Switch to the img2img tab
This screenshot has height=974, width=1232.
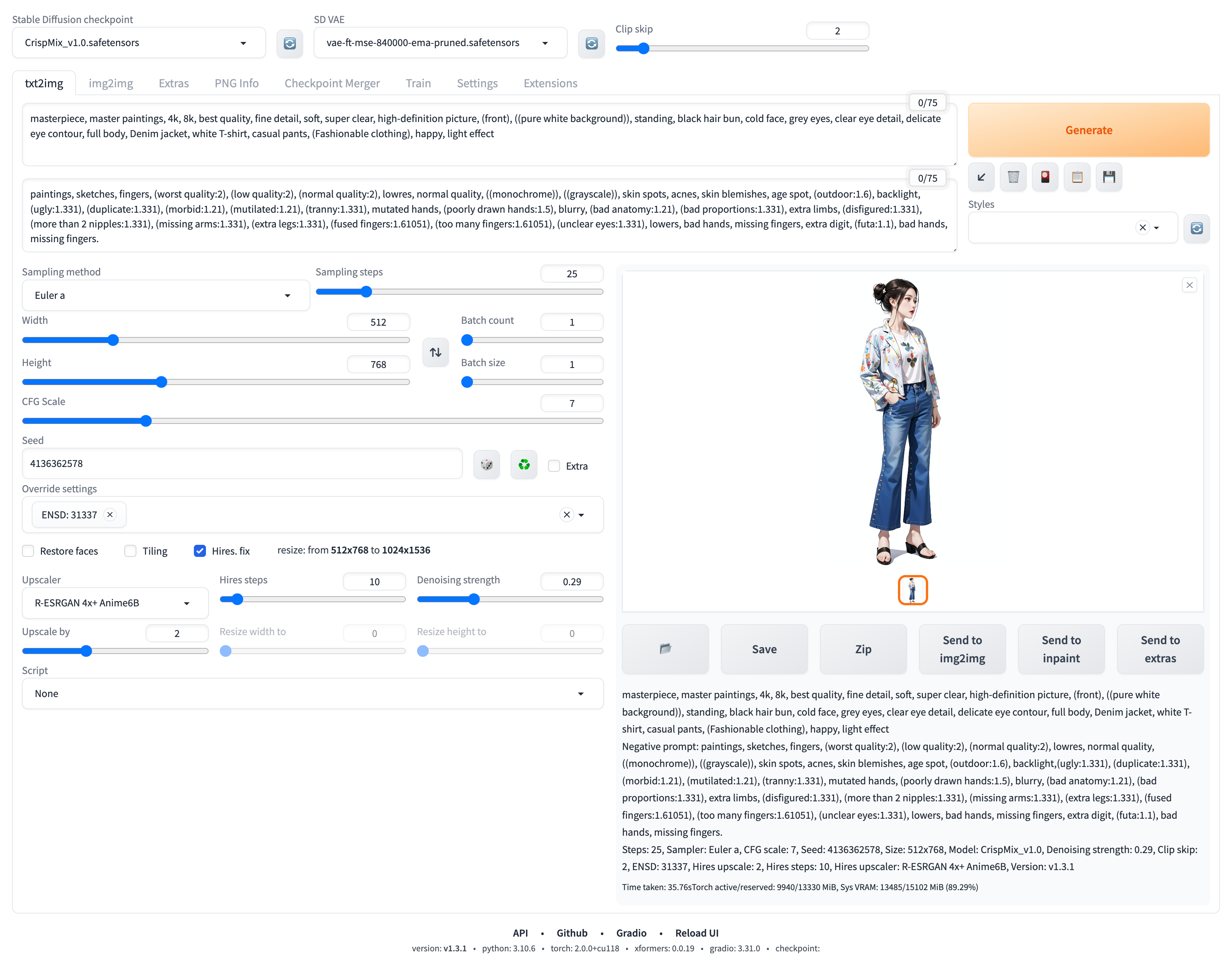(111, 83)
